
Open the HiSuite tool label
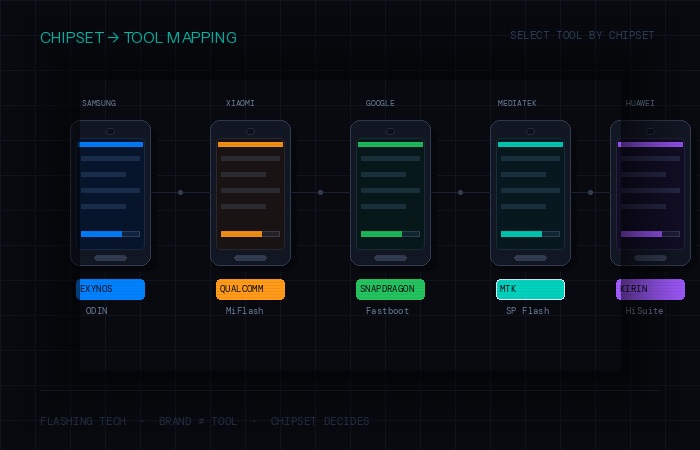tap(644, 311)
